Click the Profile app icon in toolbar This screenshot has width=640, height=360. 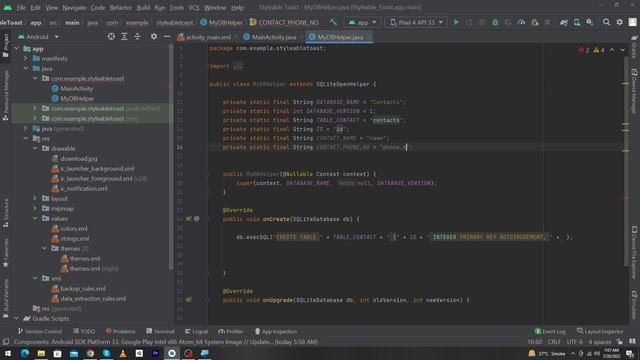[521, 22]
